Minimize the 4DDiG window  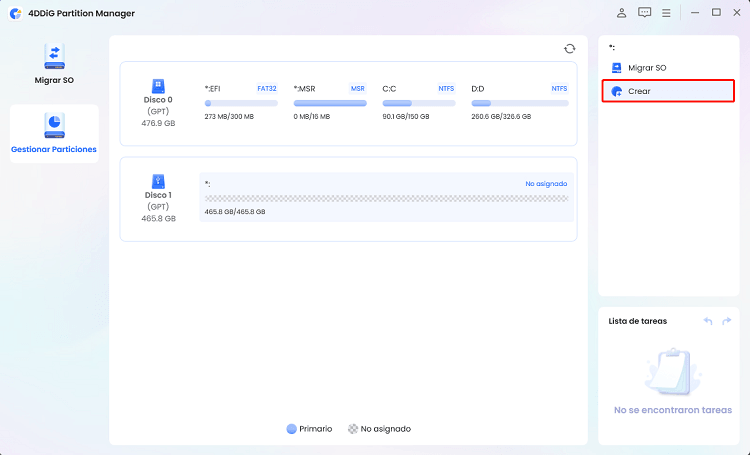[695, 13]
